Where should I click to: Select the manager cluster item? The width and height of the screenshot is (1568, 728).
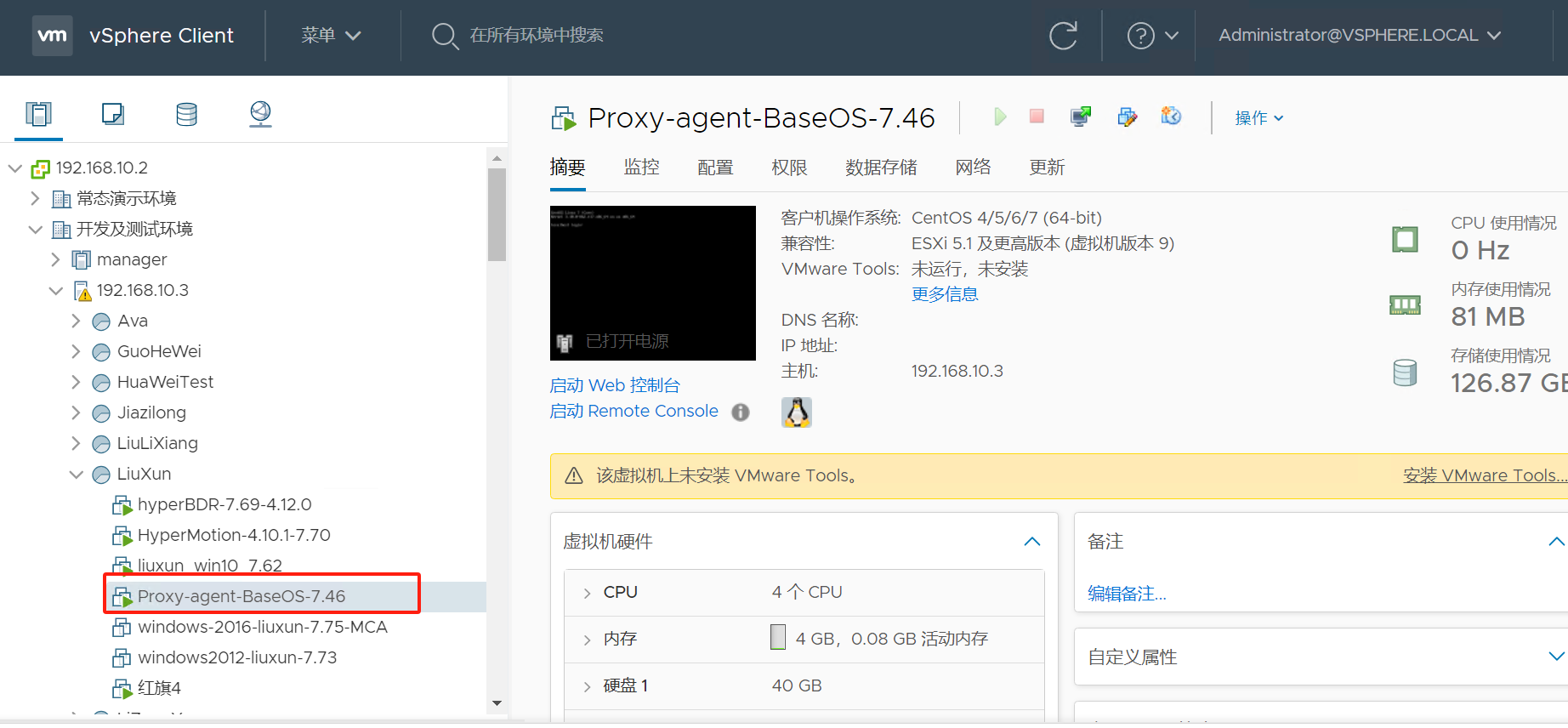[132, 259]
